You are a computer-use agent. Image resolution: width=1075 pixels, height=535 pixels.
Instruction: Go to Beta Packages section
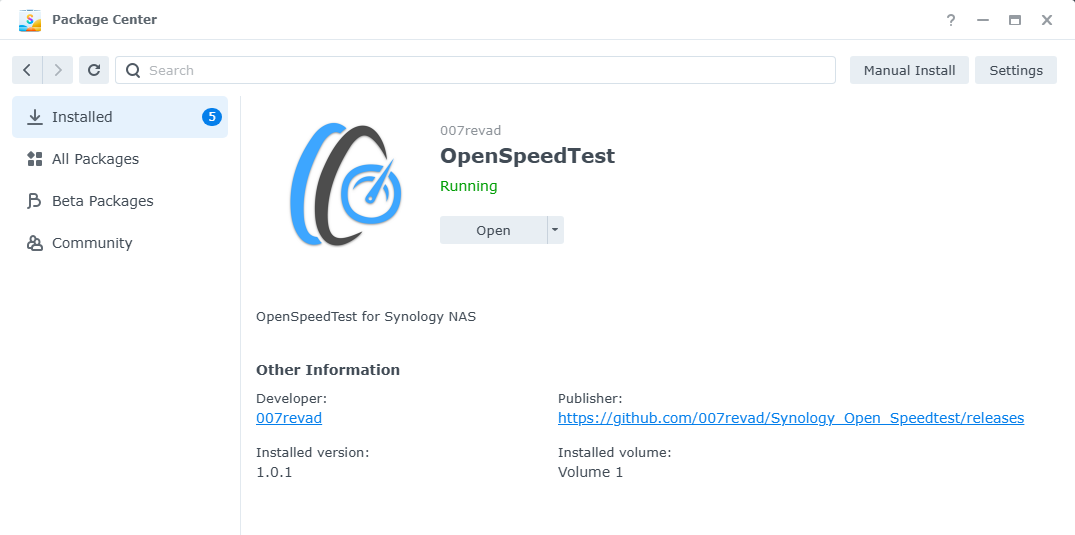click(103, 201)
